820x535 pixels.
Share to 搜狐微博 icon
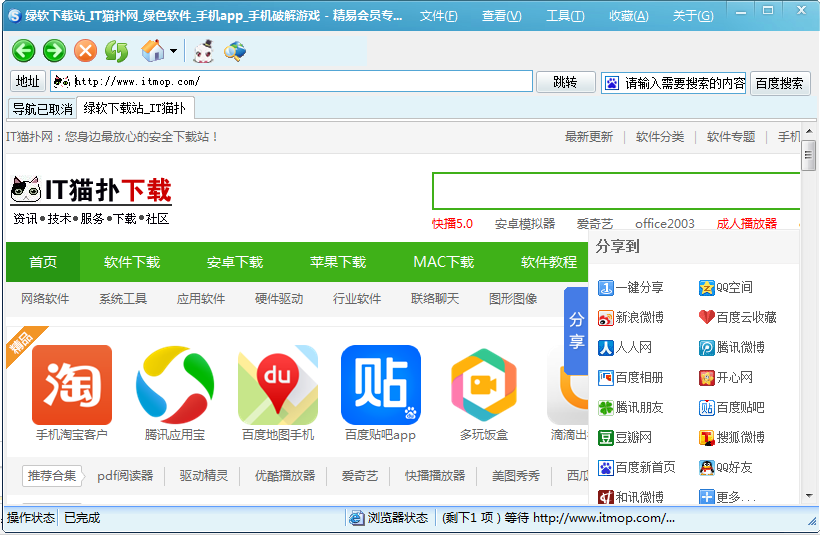click(x=707, y=438)
